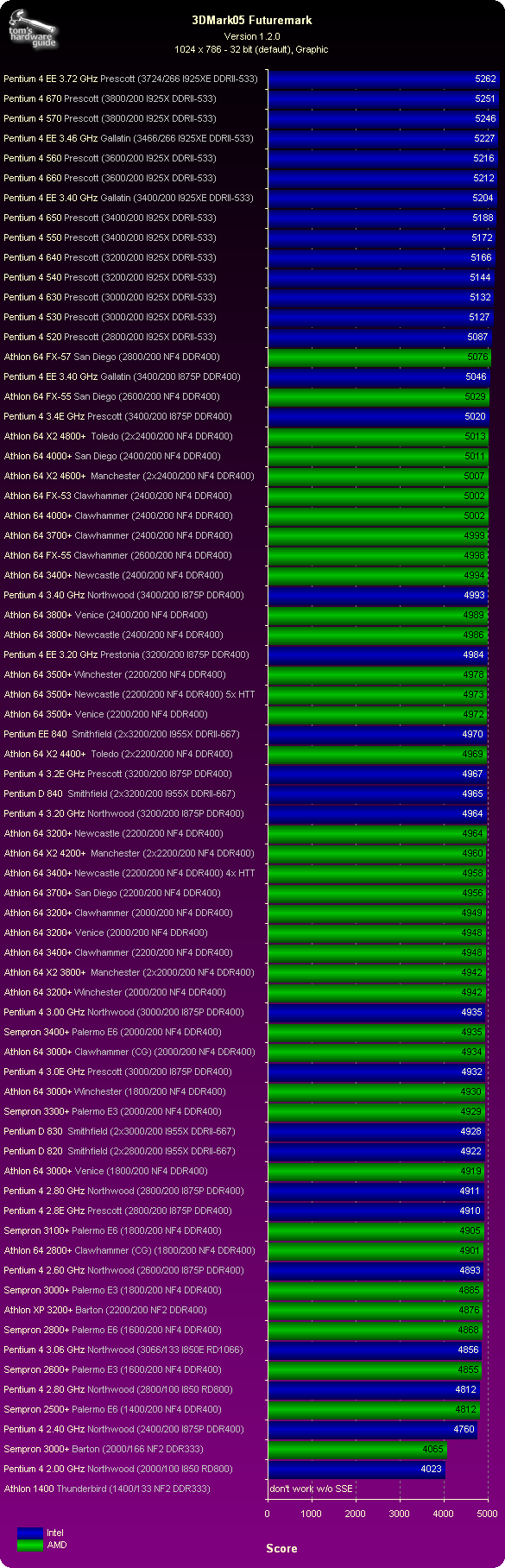Select the Version 1.2.0 subtitle
This screenshot has width=505, height=1568.
tap(252, 36)
